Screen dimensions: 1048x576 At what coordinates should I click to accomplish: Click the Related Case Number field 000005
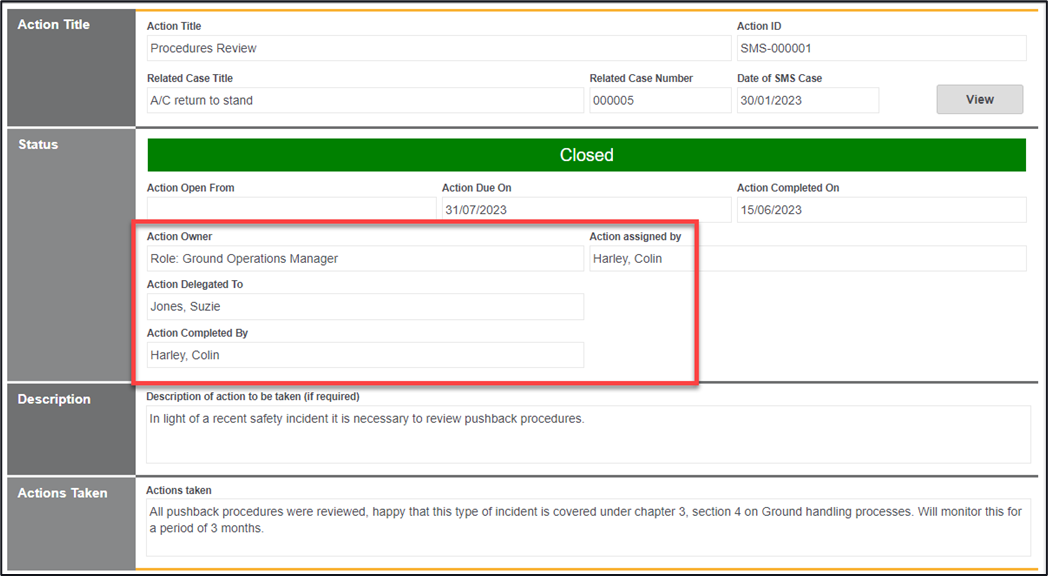(x=659, y=100)
